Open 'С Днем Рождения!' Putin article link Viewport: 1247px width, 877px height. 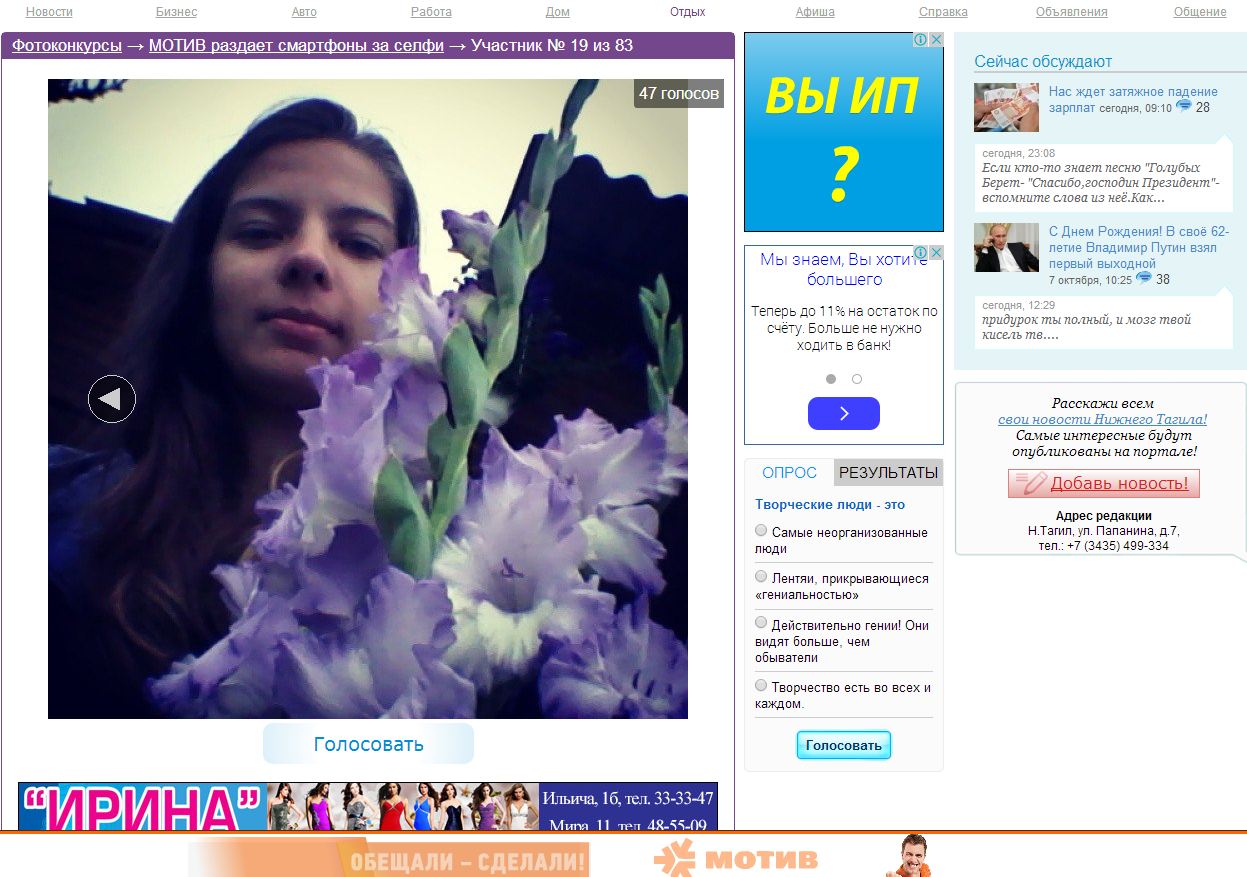coord(1139,248)
